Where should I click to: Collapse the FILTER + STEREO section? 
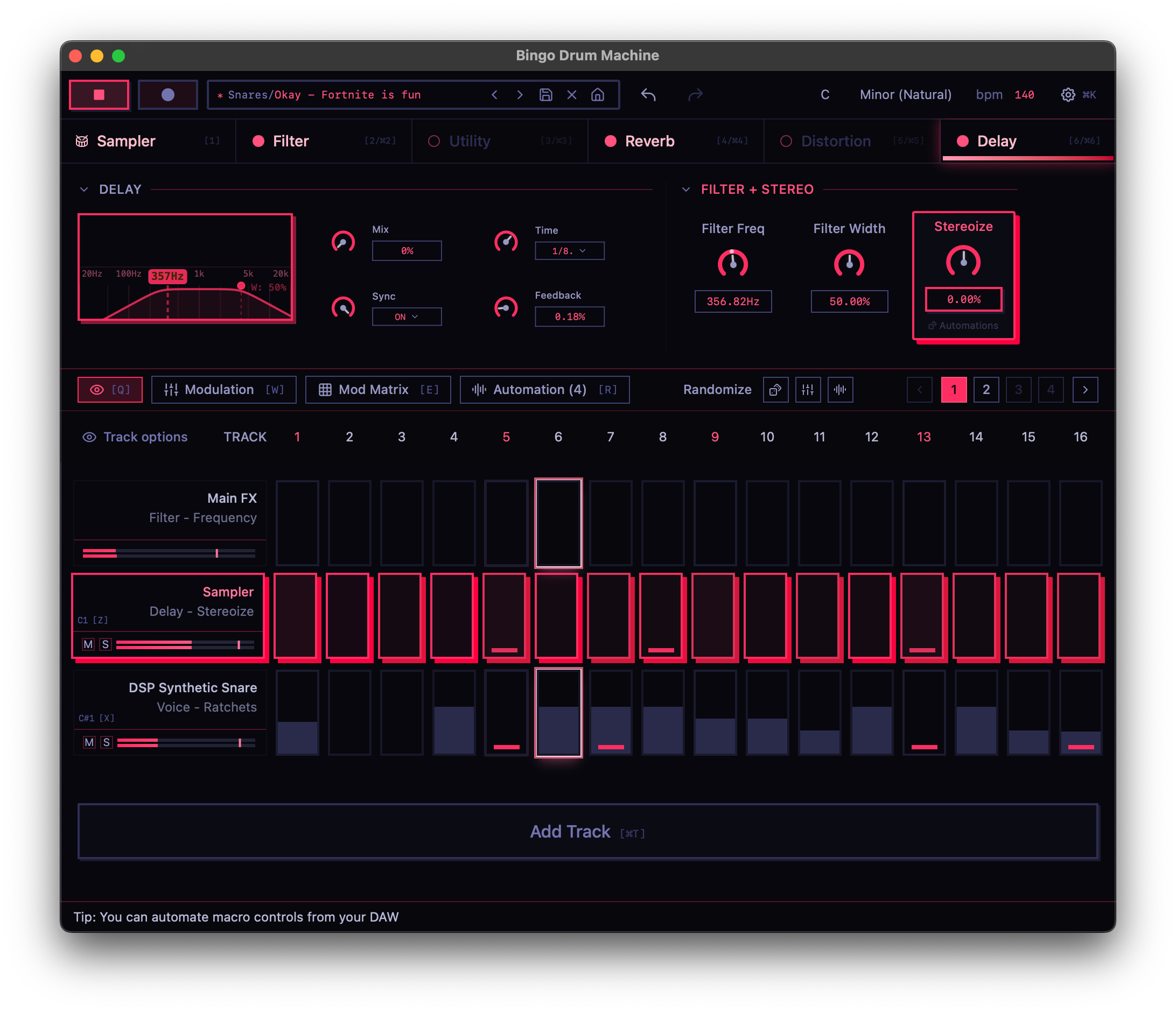[x=685, y=189]
